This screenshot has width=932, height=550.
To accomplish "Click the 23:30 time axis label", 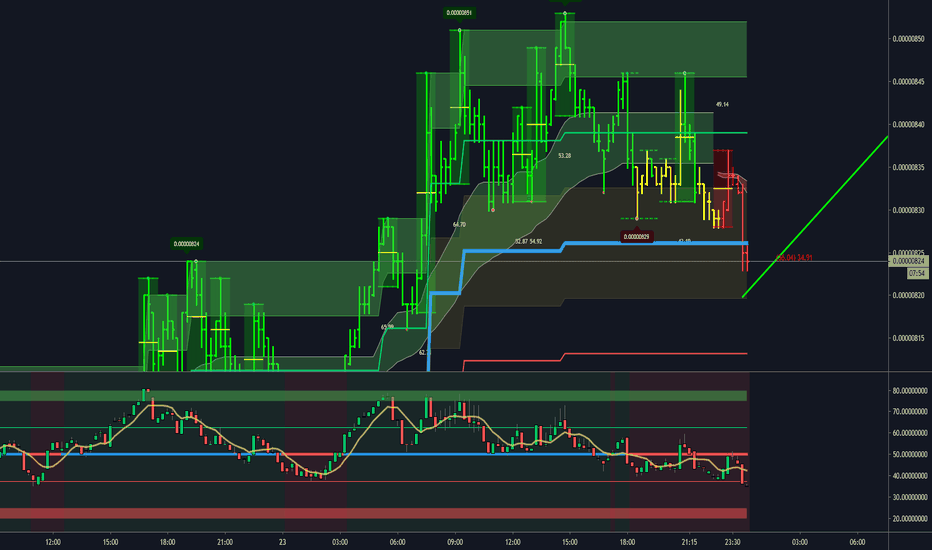I will pyautogui.click(x=732, y=542).
